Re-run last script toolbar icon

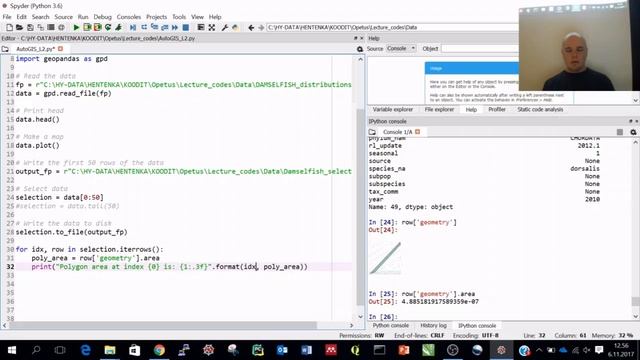[108, 27]
